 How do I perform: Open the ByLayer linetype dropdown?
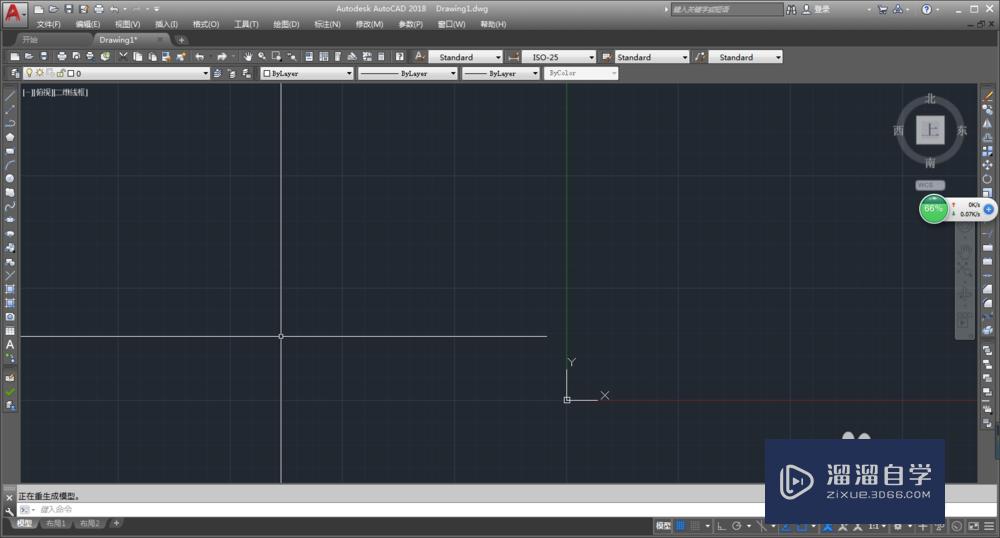(408, 73)
